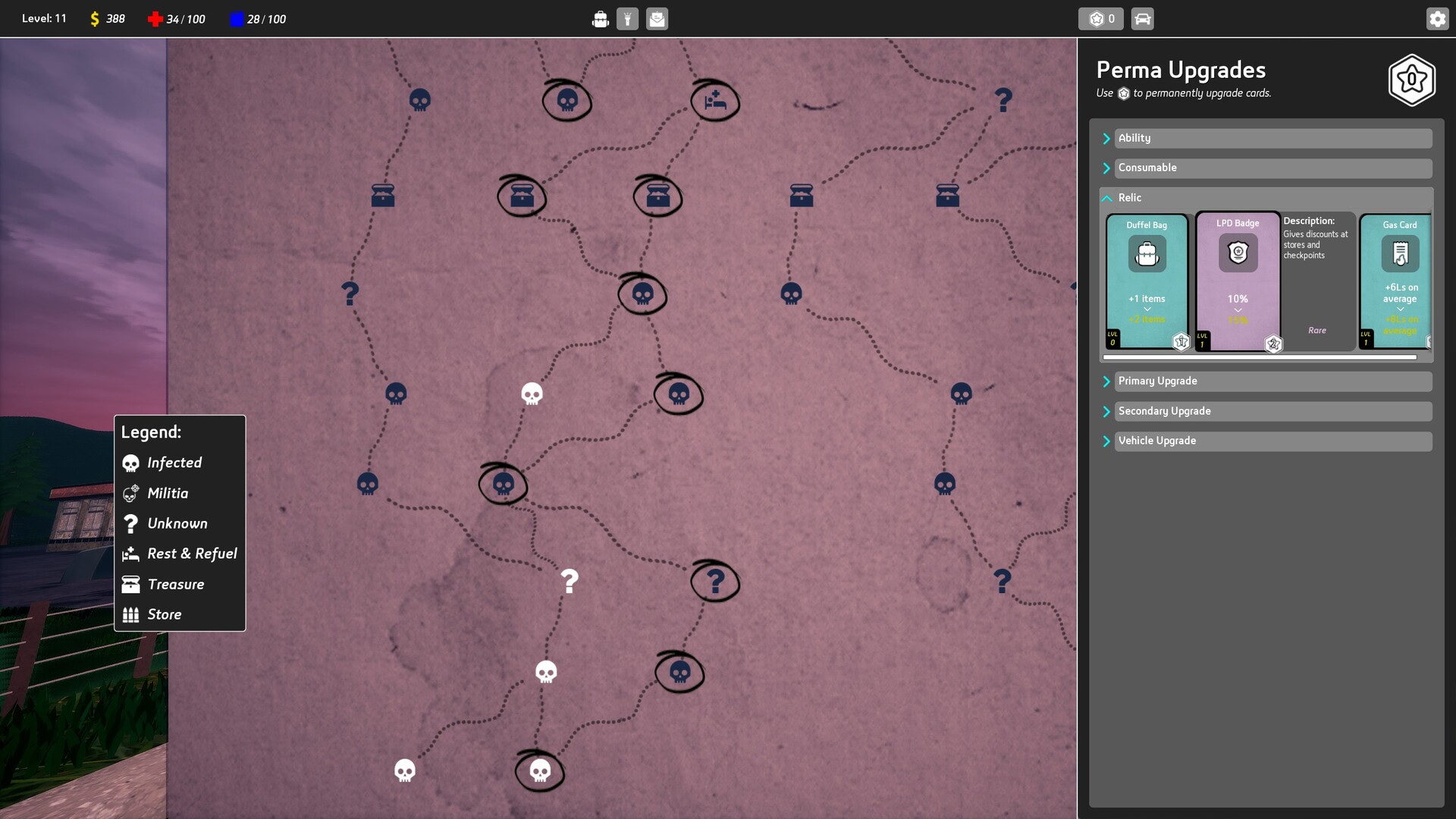The width and height of the screenshot is (1456, 819).
Task: Click the LPD Badge upgrade cost badge
Action: pos(1272,344)
